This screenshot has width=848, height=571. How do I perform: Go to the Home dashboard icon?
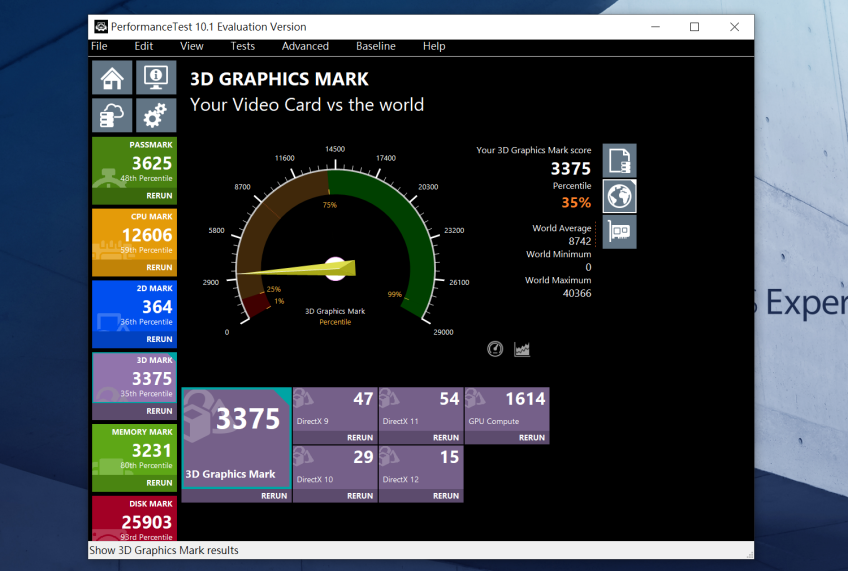pyautogui.click(x=112, y=78)
